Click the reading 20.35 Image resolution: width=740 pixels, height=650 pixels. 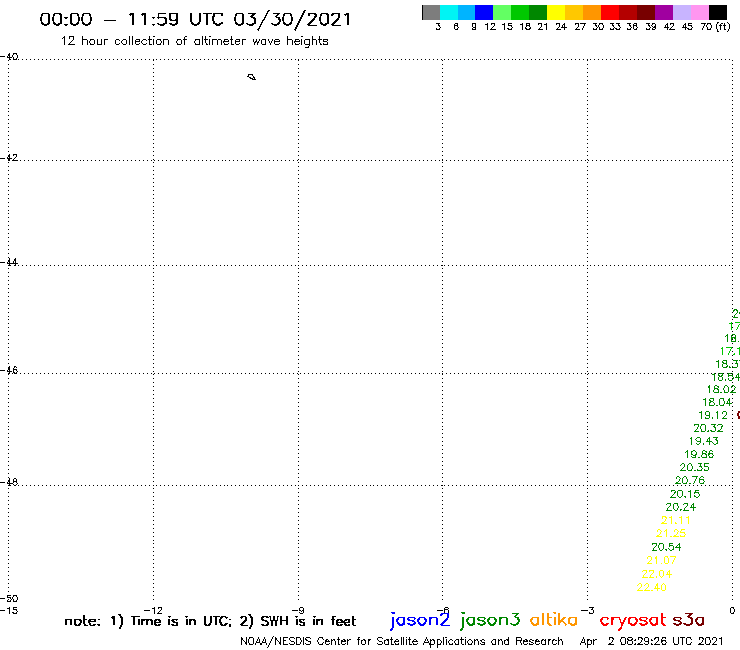694,467
